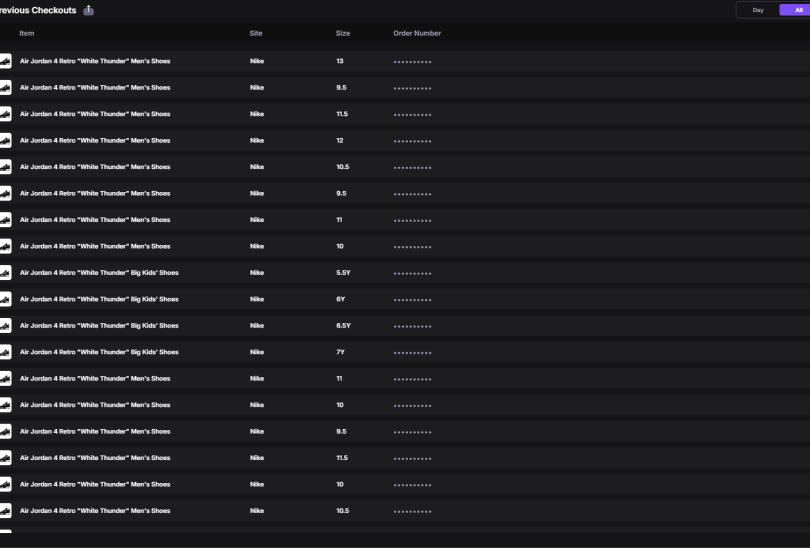Reveal masked order number for size 12
This screenshot has height=548, width=810.
[x=412, y=142]
